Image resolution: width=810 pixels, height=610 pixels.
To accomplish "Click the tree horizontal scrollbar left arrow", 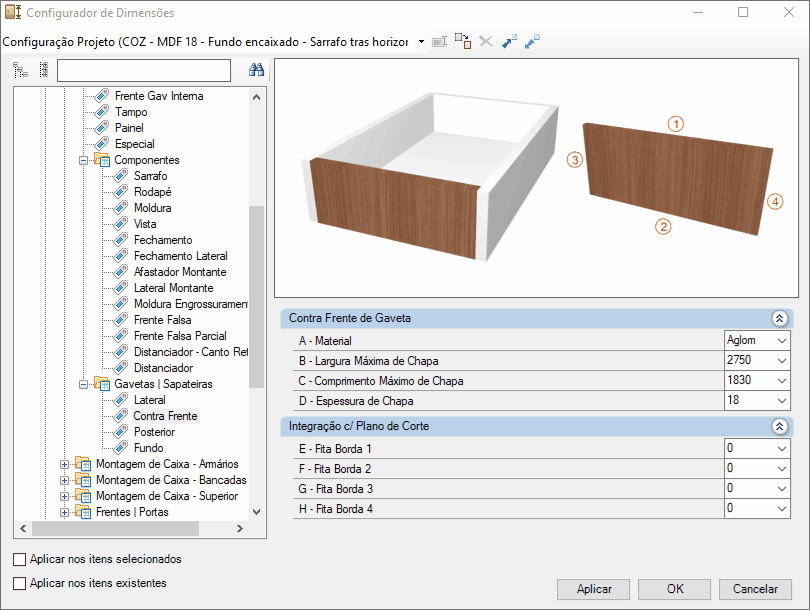I will coord(23,528).
